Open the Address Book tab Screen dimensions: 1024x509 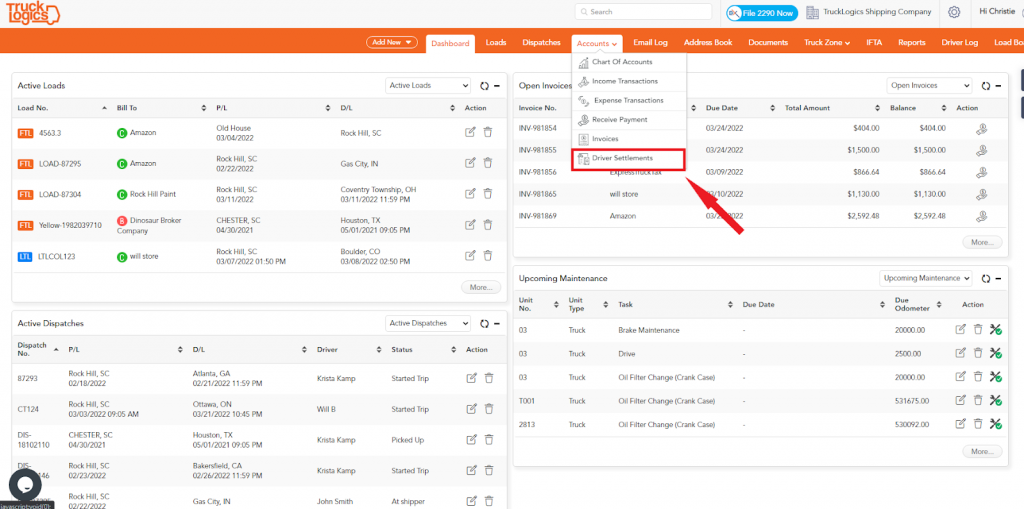(x=708, y=42)
